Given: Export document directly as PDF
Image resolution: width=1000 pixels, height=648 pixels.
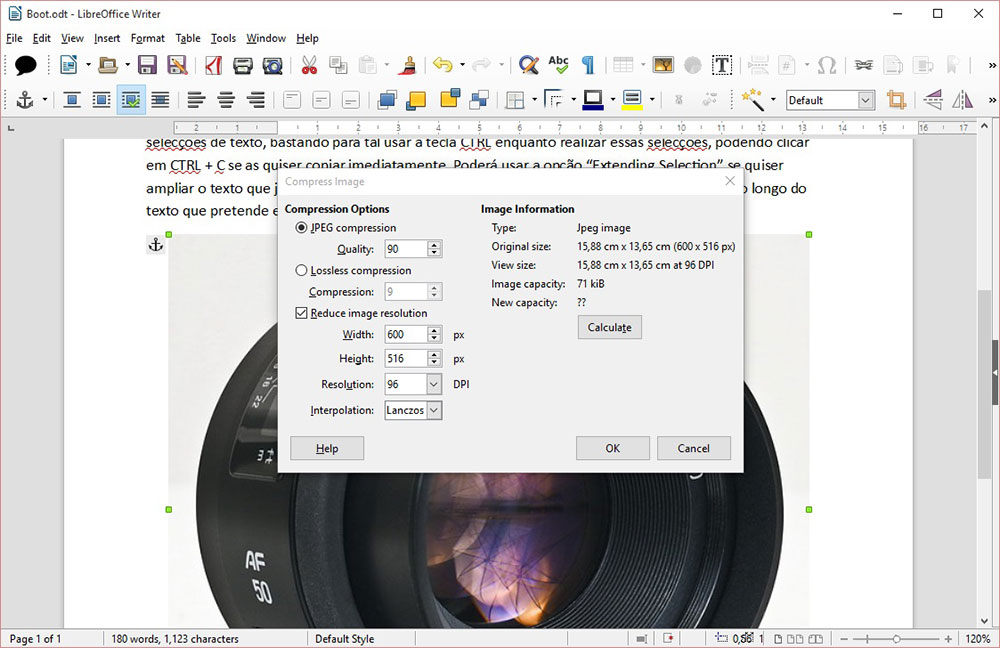Looking at the screenshot, I should 213,65.
